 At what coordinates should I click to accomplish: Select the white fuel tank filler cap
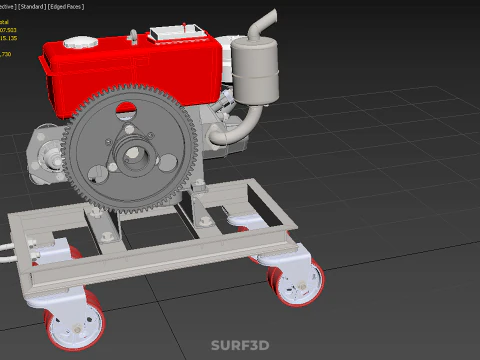tap(80, 42)
